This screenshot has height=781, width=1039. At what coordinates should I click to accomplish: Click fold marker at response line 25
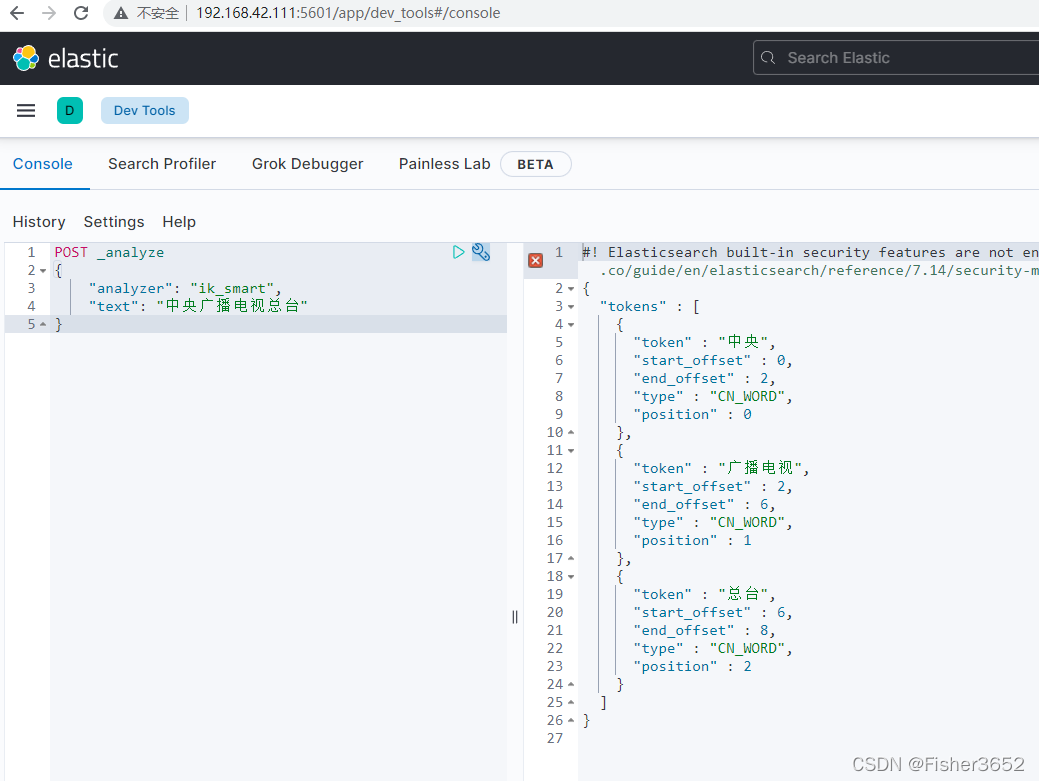571,702
